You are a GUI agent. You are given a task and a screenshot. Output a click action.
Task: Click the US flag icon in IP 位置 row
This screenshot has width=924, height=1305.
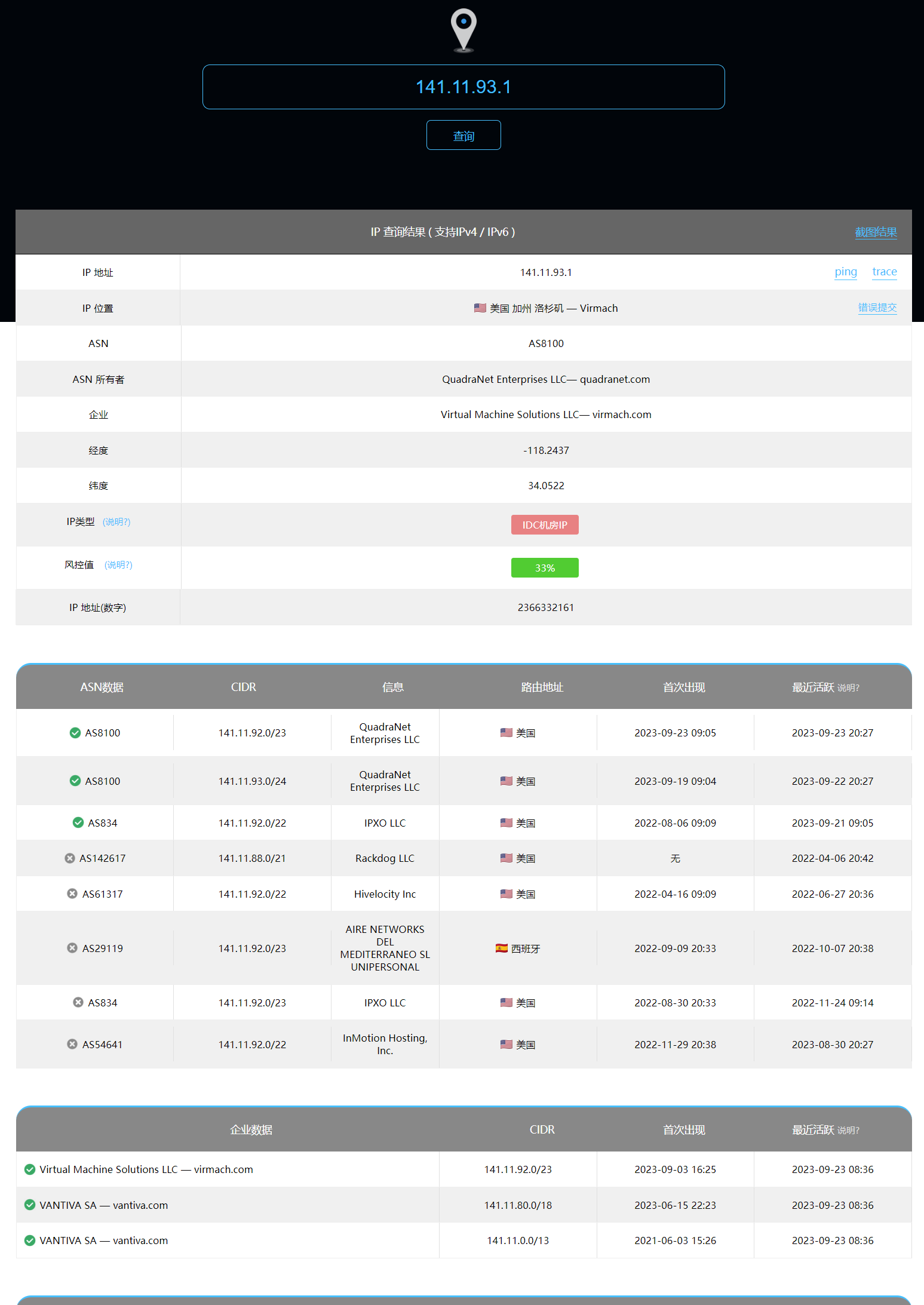click(480, 308)
